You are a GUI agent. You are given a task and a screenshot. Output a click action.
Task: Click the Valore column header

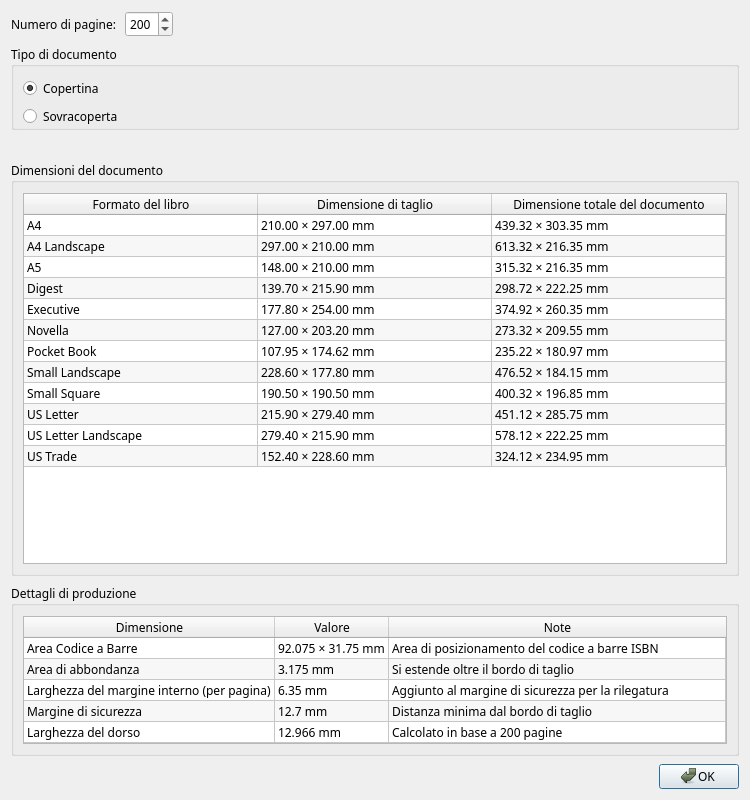332,627
